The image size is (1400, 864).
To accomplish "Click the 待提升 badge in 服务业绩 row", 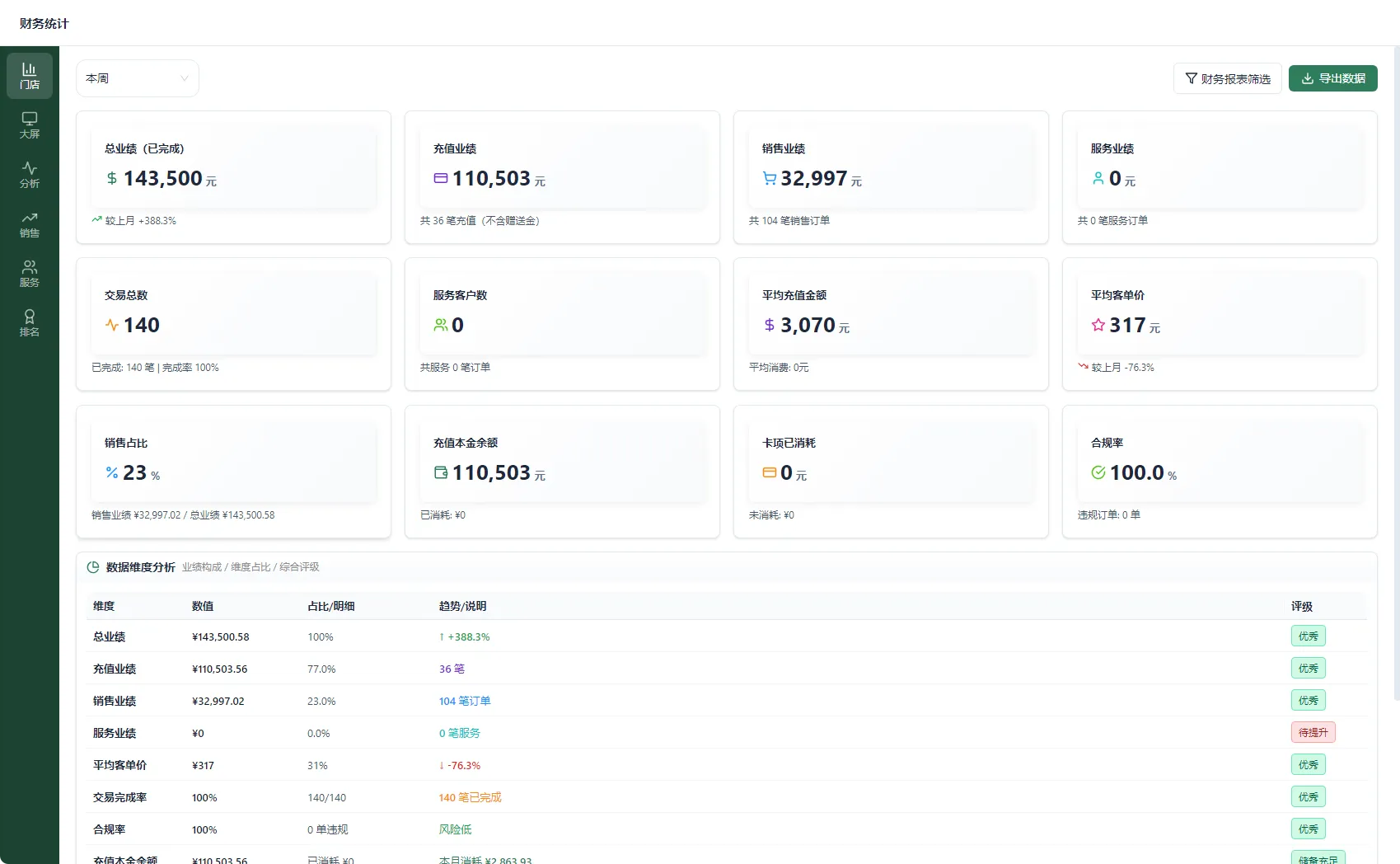I will 1313,732.
